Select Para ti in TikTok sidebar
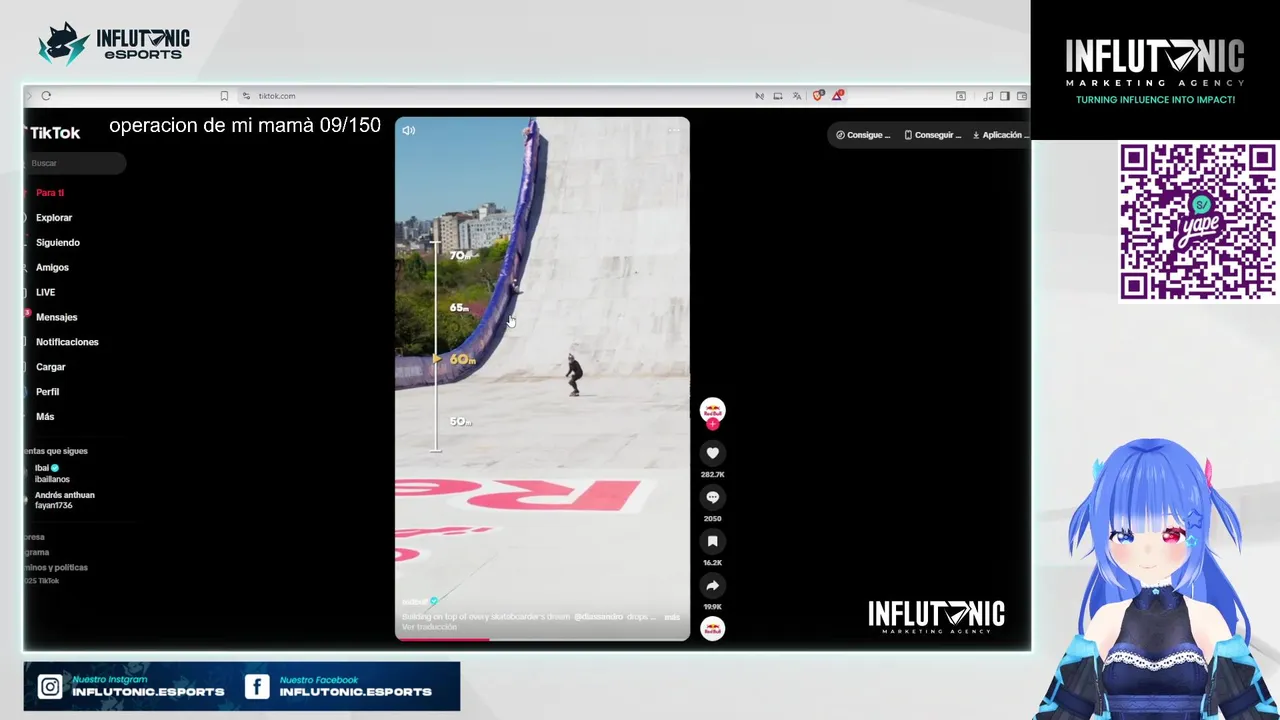1280x720 pixels. pyautogui.click(x=49, y=193)
